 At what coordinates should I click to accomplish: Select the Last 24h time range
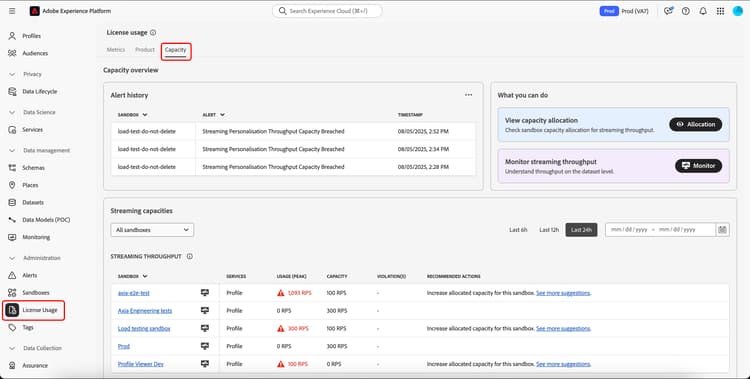581,230
